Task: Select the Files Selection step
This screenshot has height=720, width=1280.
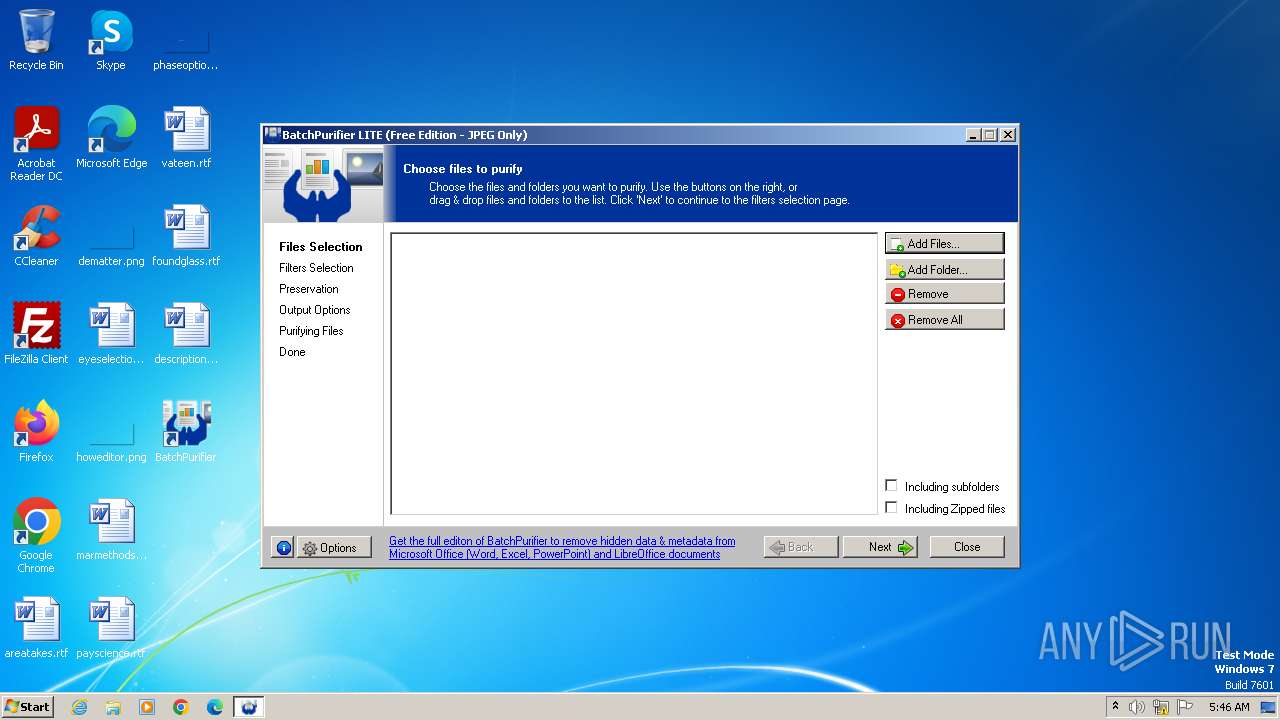Action: (x=321, y=247)
